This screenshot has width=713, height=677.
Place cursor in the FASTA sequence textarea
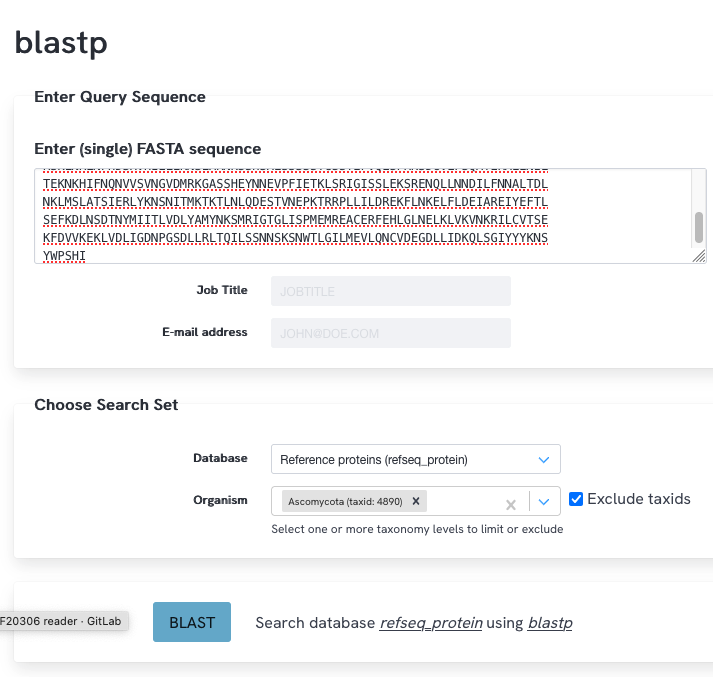(363, 216)
